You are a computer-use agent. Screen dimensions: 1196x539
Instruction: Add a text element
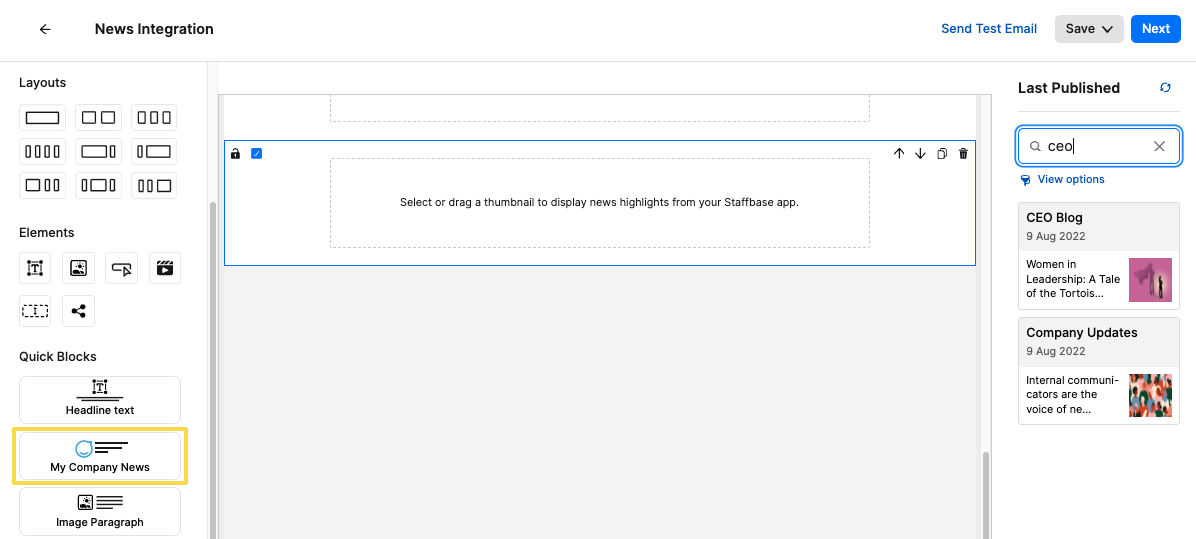pos(35,268)
